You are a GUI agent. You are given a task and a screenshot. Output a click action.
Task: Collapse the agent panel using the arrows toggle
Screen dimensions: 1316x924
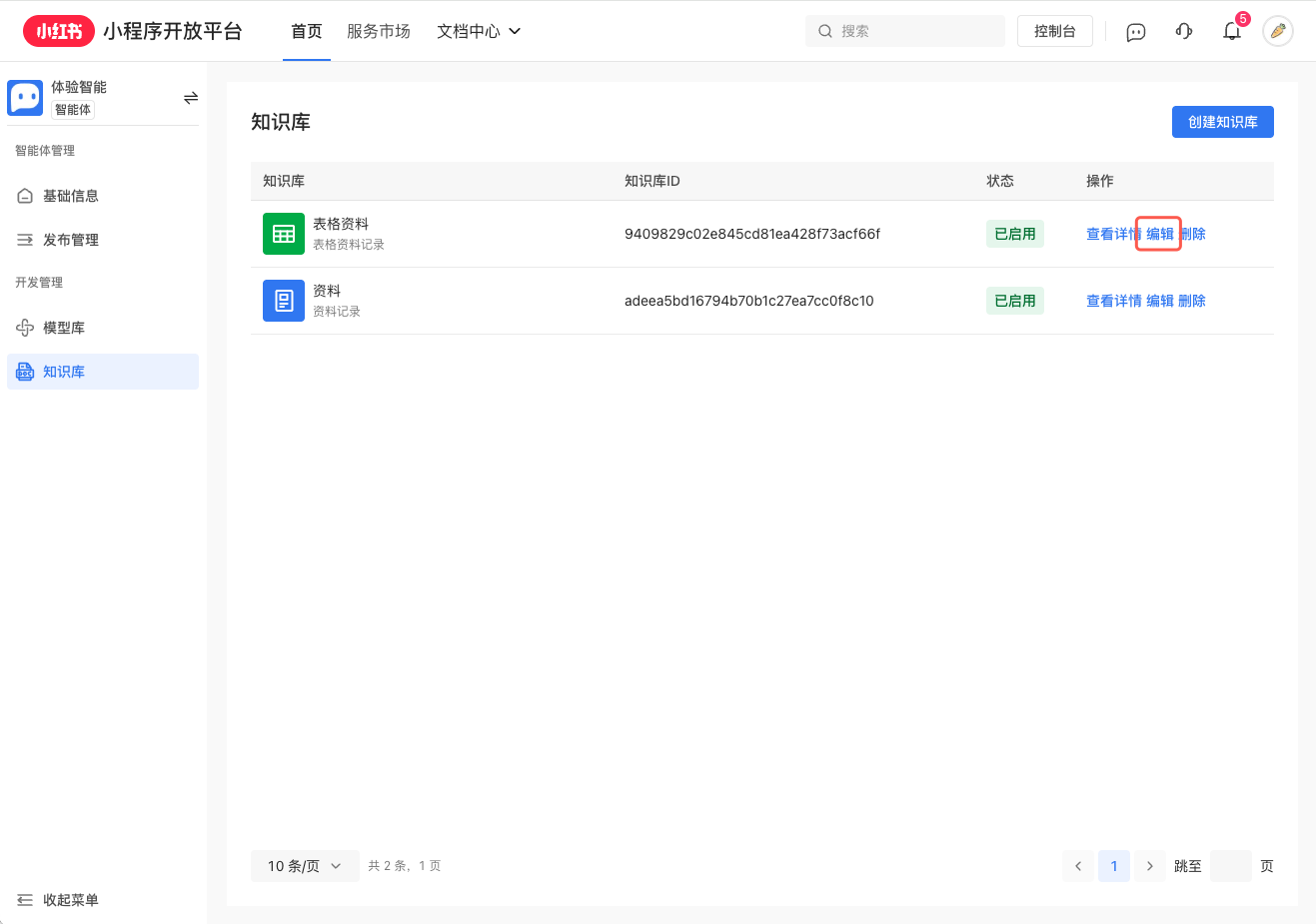[190, 97]
